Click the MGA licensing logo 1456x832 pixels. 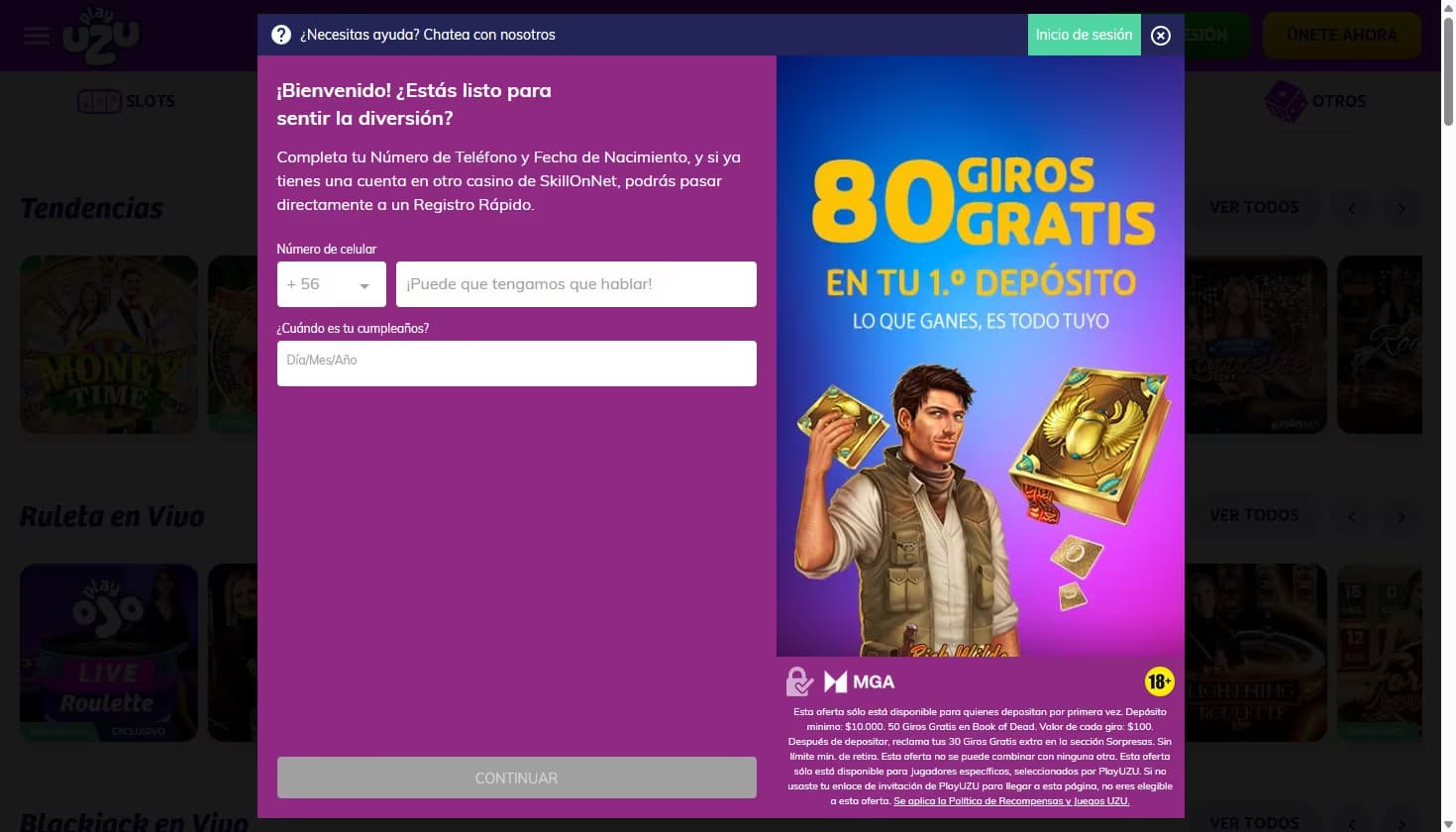(858, 681)
